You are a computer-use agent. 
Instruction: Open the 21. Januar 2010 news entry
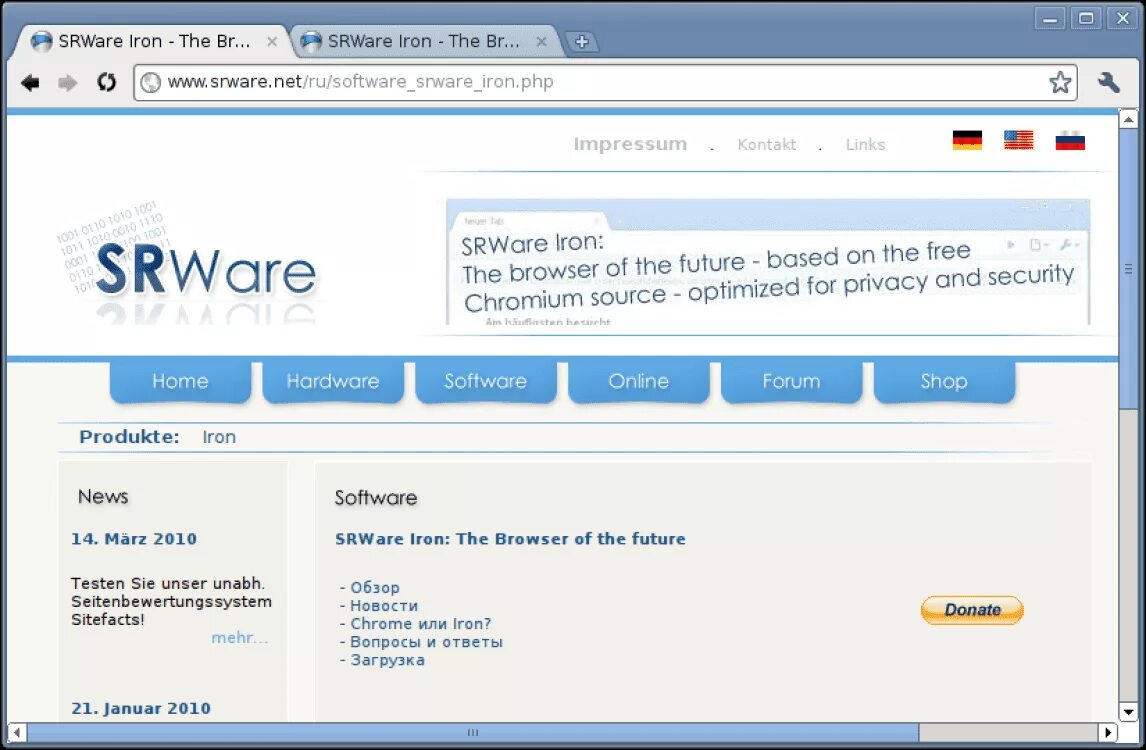point(141,708)
